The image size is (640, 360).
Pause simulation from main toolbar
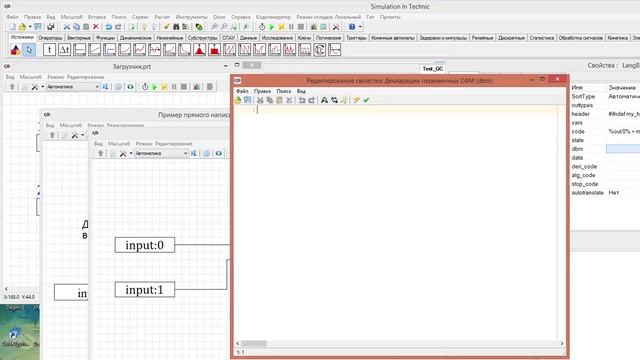(x=291, y=27)
